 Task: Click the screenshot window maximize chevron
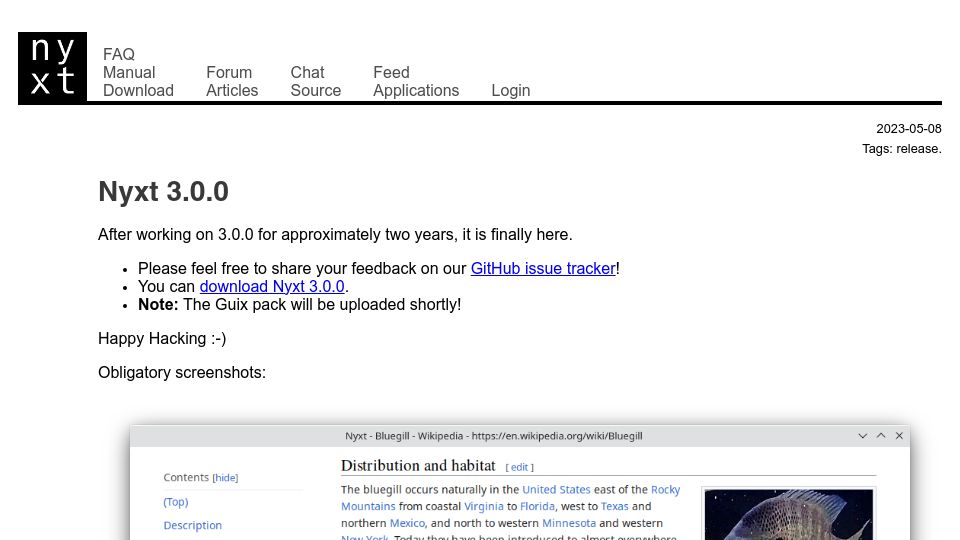881,436
